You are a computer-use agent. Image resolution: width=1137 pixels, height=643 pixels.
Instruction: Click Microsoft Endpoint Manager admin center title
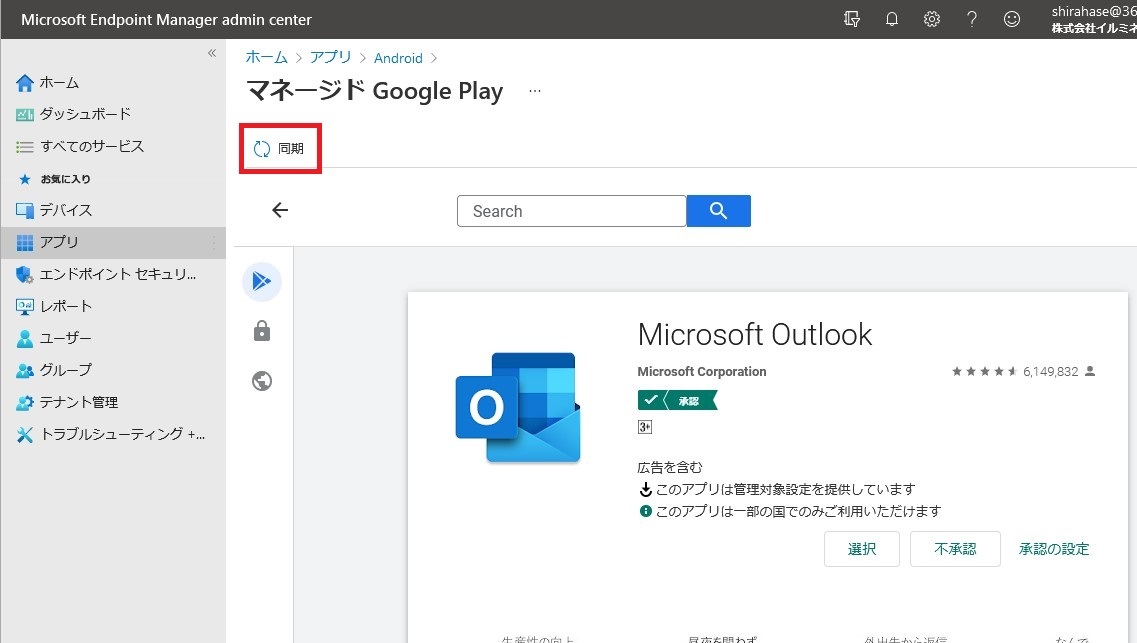click(166, 20)
